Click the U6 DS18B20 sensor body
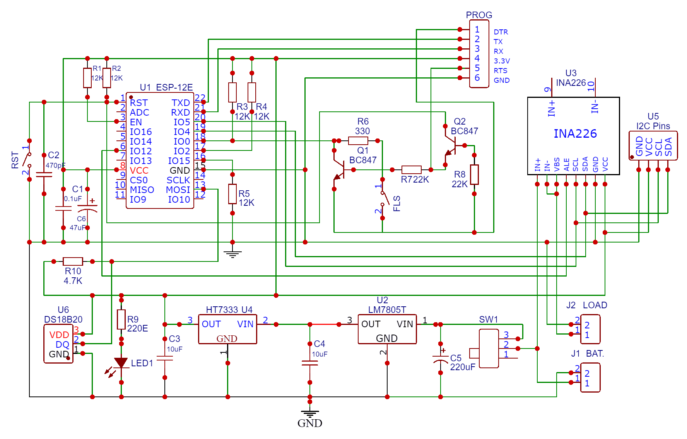Screen dimensions: 687x439 pyautogui.click(x=58, y=344)
